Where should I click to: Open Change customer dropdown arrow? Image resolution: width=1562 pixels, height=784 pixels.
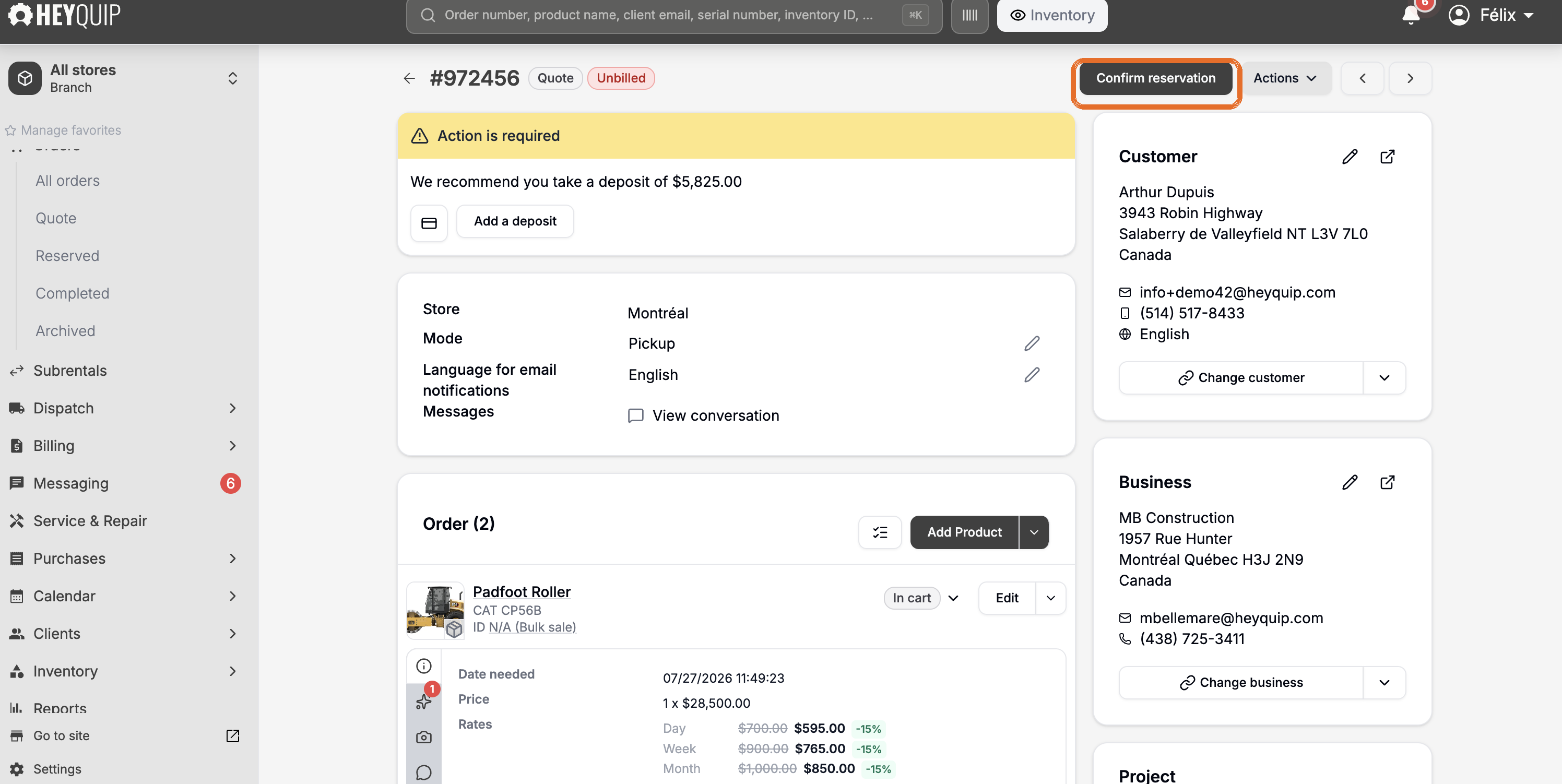[x=1384, y=378]
